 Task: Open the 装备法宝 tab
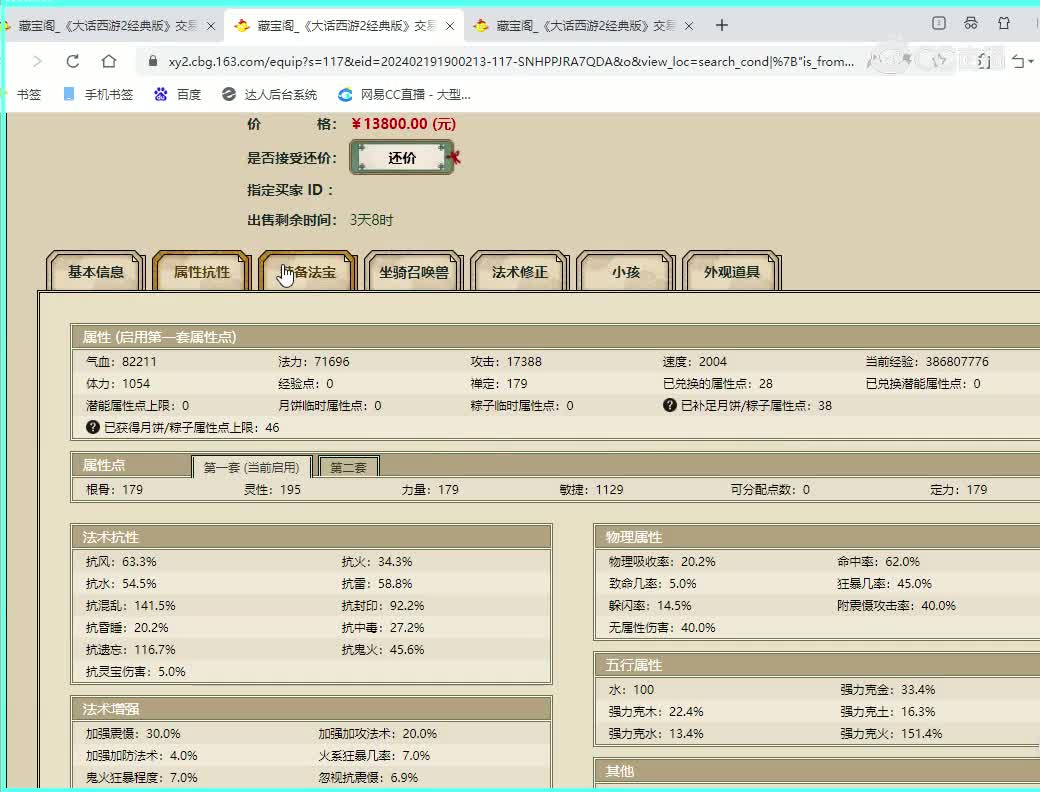point(308,272)
